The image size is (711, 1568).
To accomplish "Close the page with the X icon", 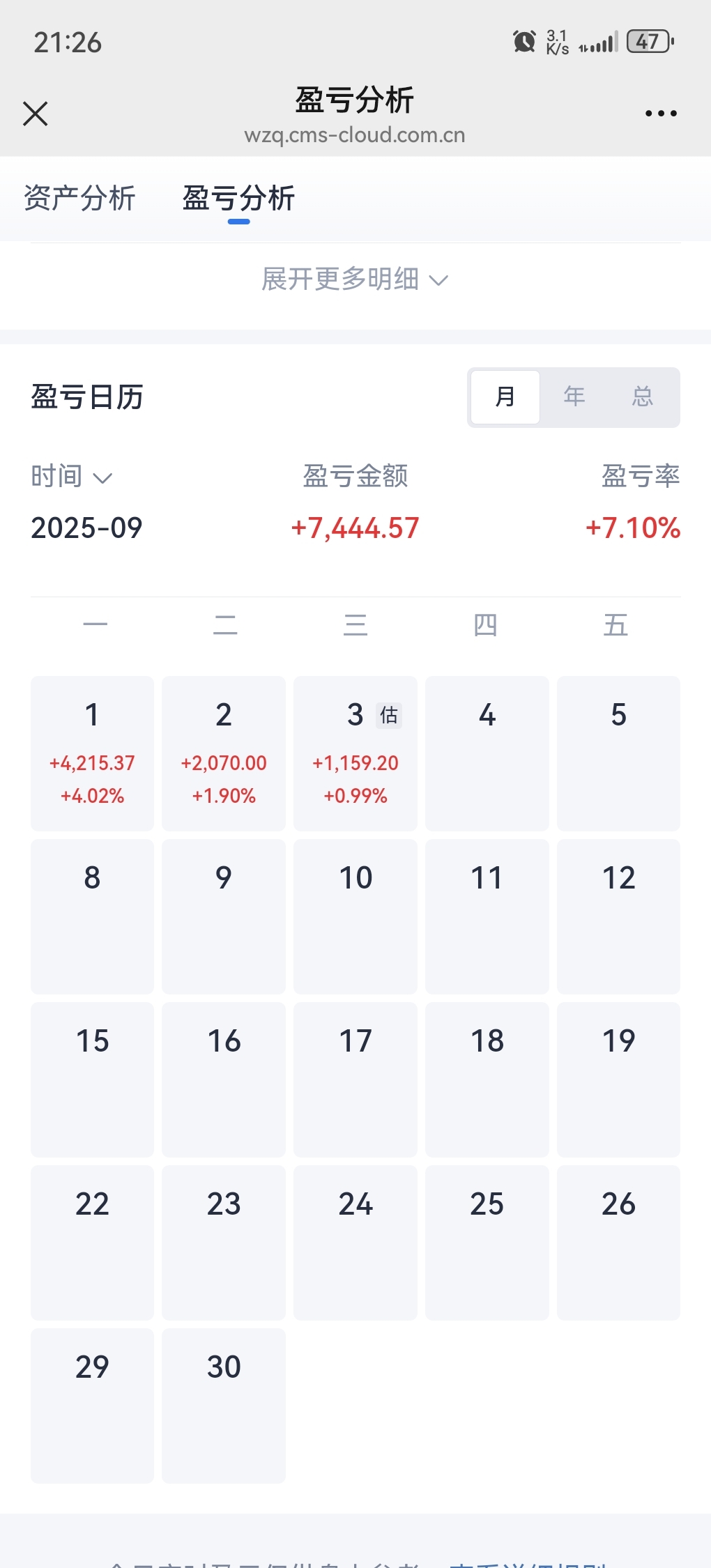I will pos(35,114).
